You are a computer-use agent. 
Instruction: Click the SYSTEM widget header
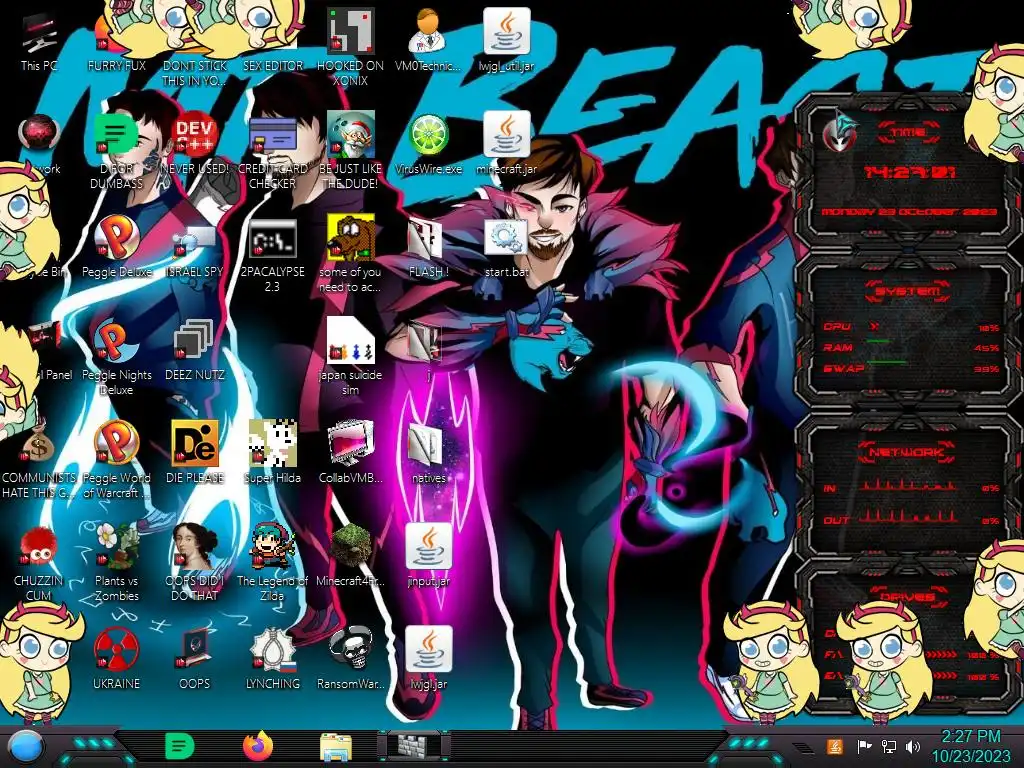908,291
